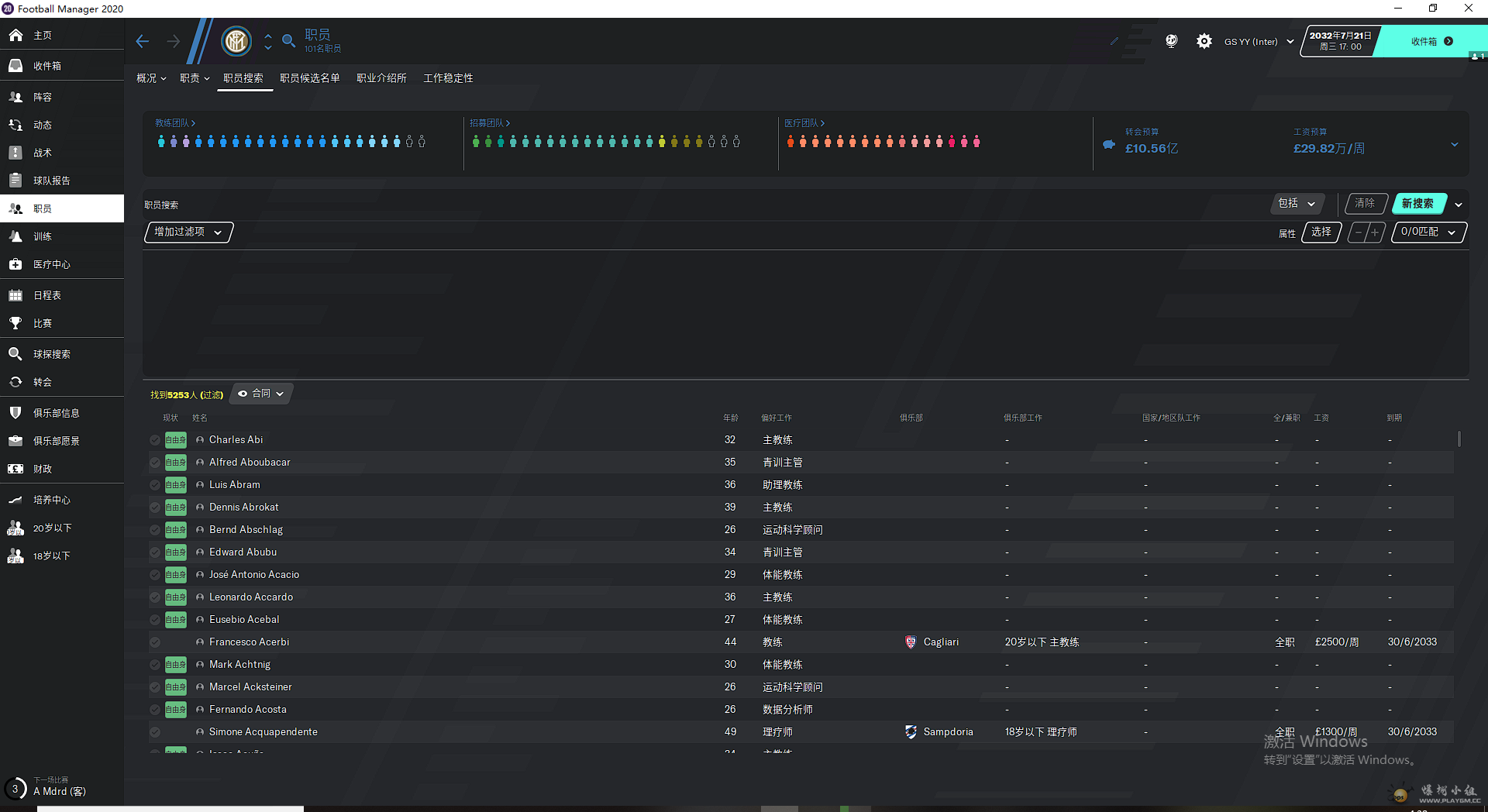Open arrow next to 新搜索 button

coord(1459,205)
